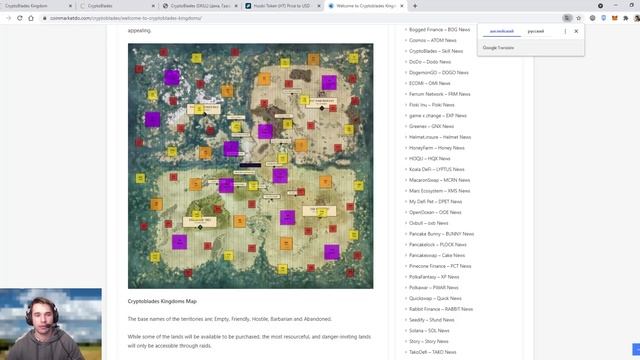
Task: Open TakoDefi – TAKO News link
Action: tap(433, 352)
